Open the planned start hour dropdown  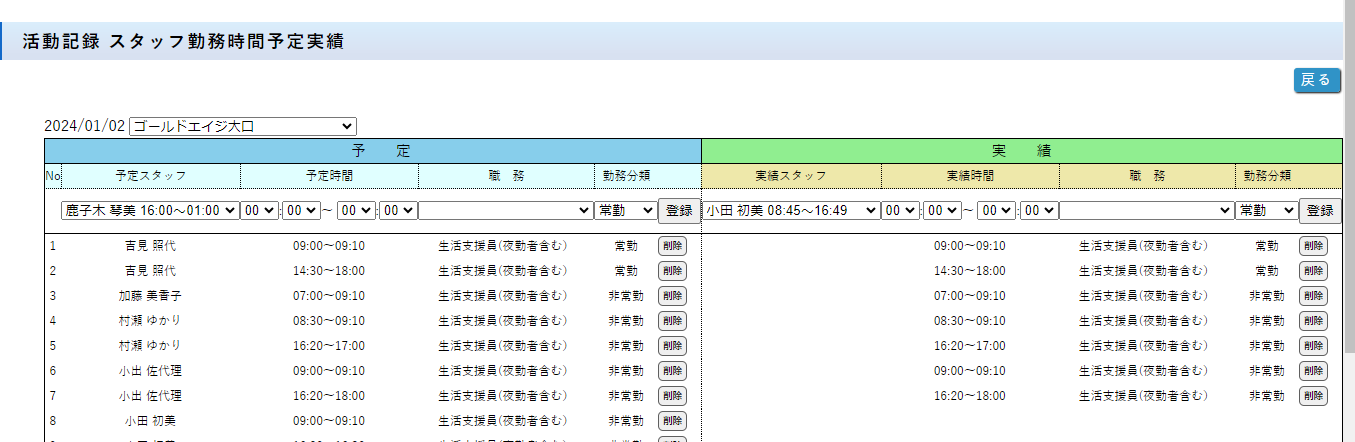[259, 210]
